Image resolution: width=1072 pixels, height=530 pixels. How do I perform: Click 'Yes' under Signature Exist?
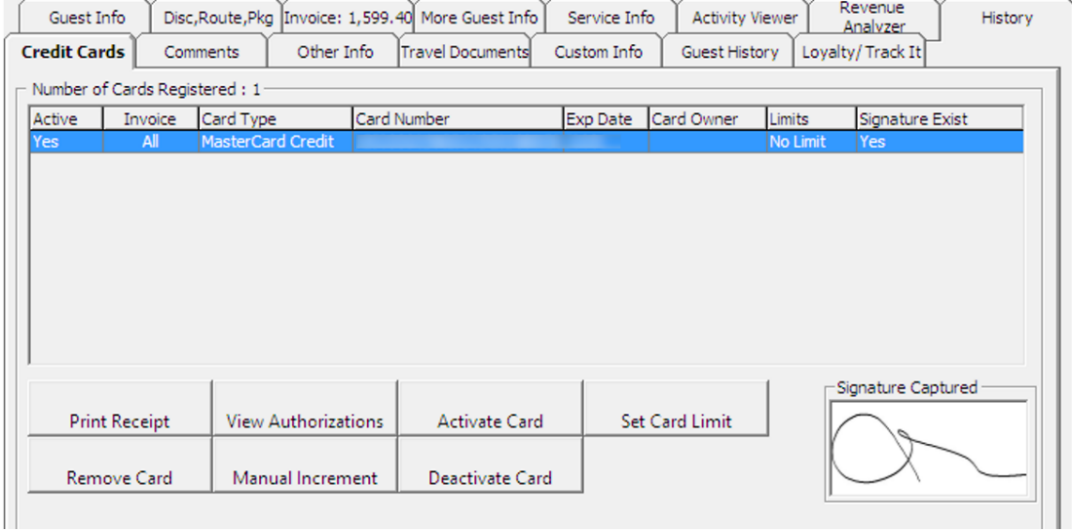tap(939, 142)
